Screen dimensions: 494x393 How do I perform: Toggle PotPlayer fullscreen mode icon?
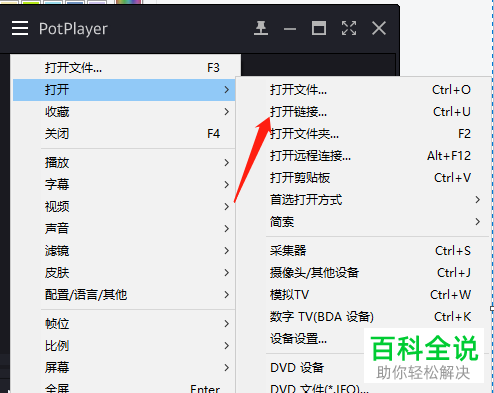coord(349,28)
